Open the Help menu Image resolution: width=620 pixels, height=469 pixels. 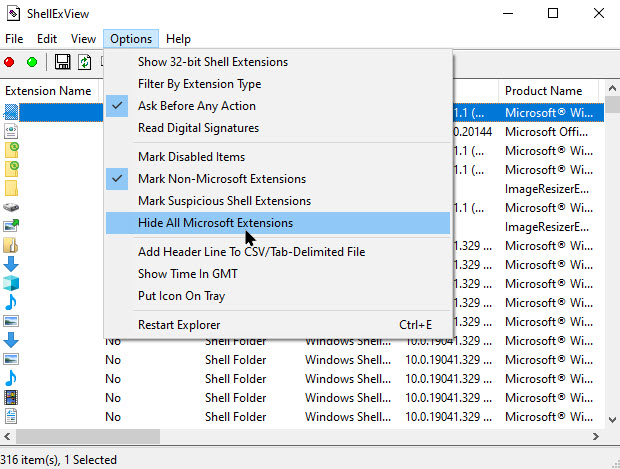(x=178, y=39)
